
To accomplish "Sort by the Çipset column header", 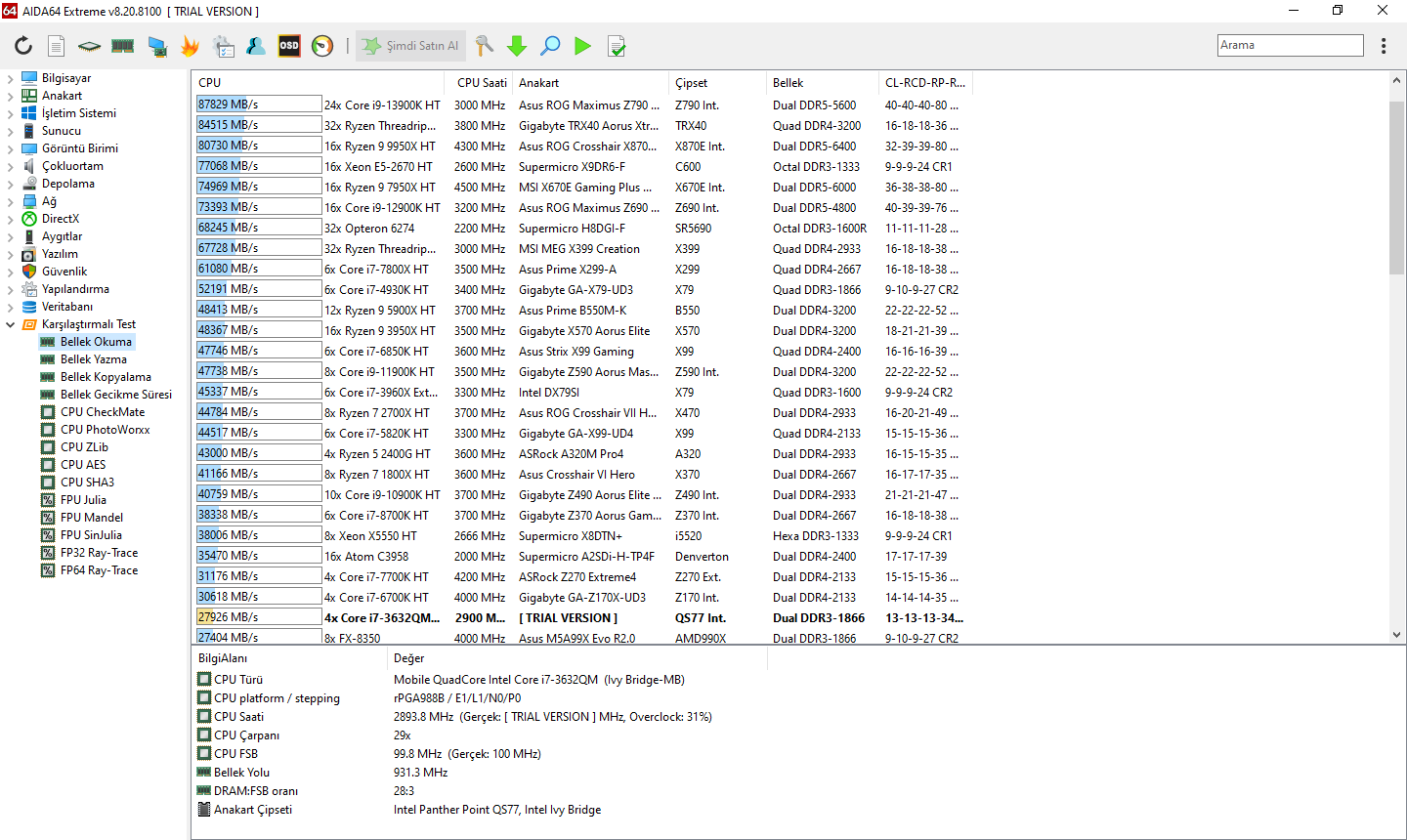I will click(x=718, y=83).
